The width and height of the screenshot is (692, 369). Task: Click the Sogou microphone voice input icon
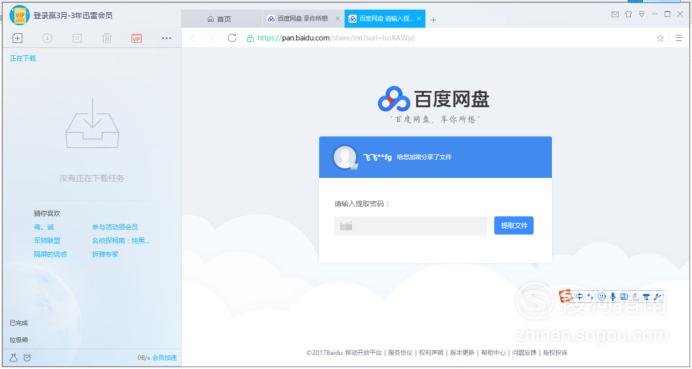pyautogui.click(x=613, y=297)
